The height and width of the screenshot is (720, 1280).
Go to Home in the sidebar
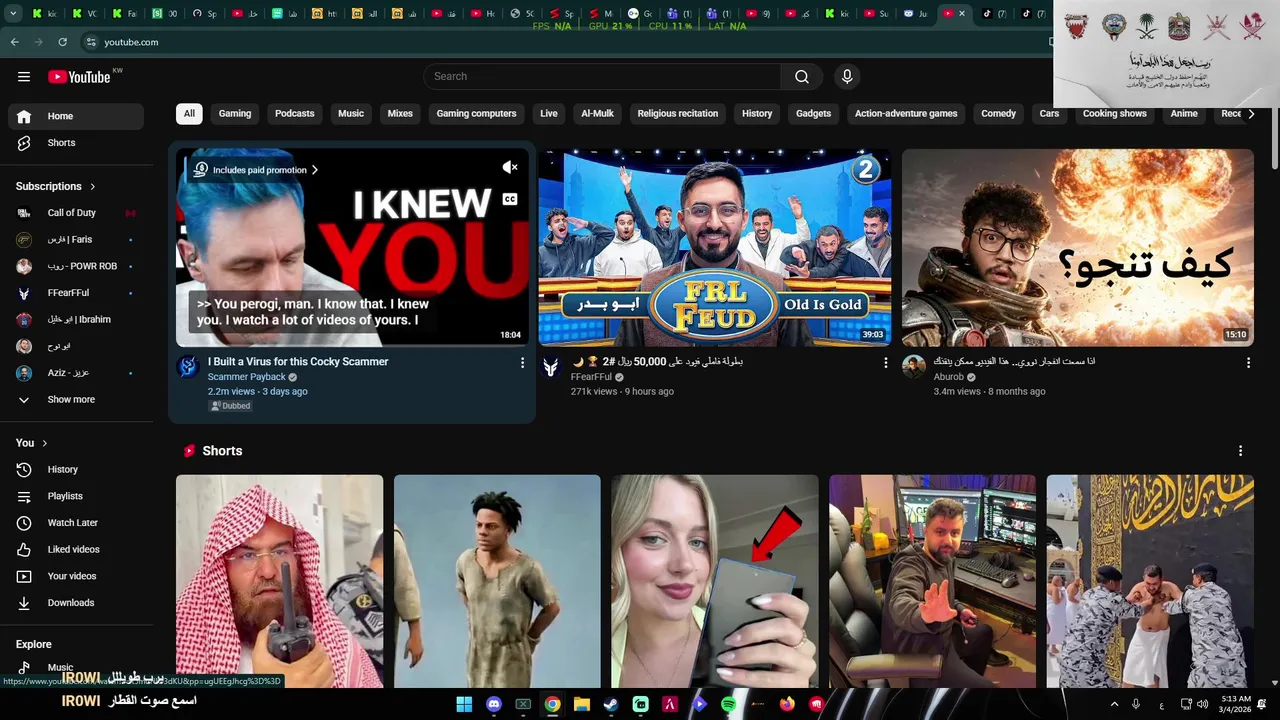pos(76,116)
